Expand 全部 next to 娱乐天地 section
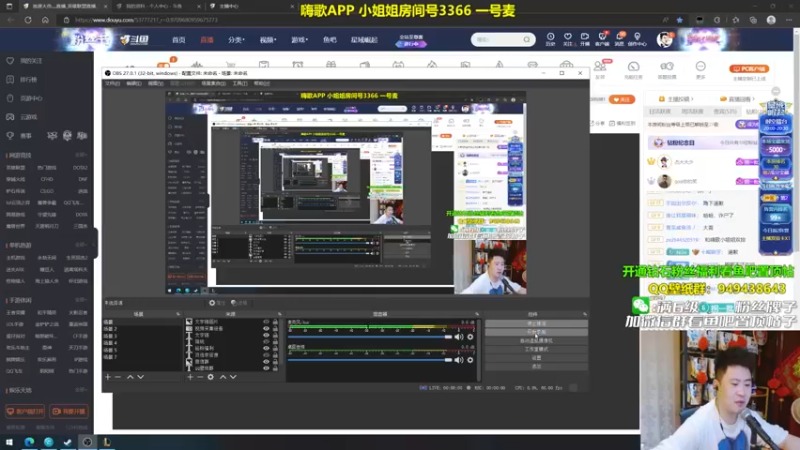This screenshot has width=800, height=450. 81,390
